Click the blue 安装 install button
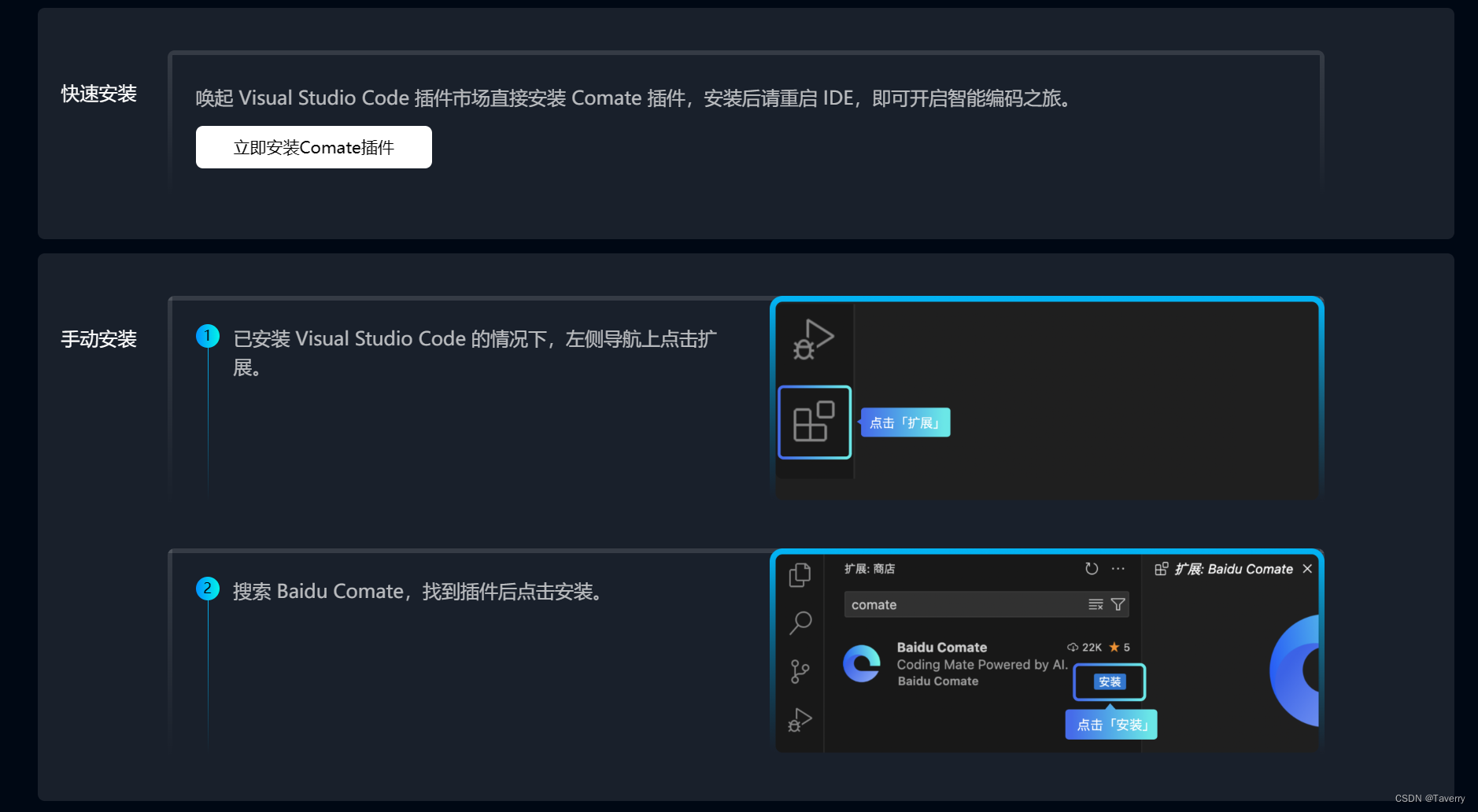This screenshot has height=812, width=1478. tap(1110, 681)
